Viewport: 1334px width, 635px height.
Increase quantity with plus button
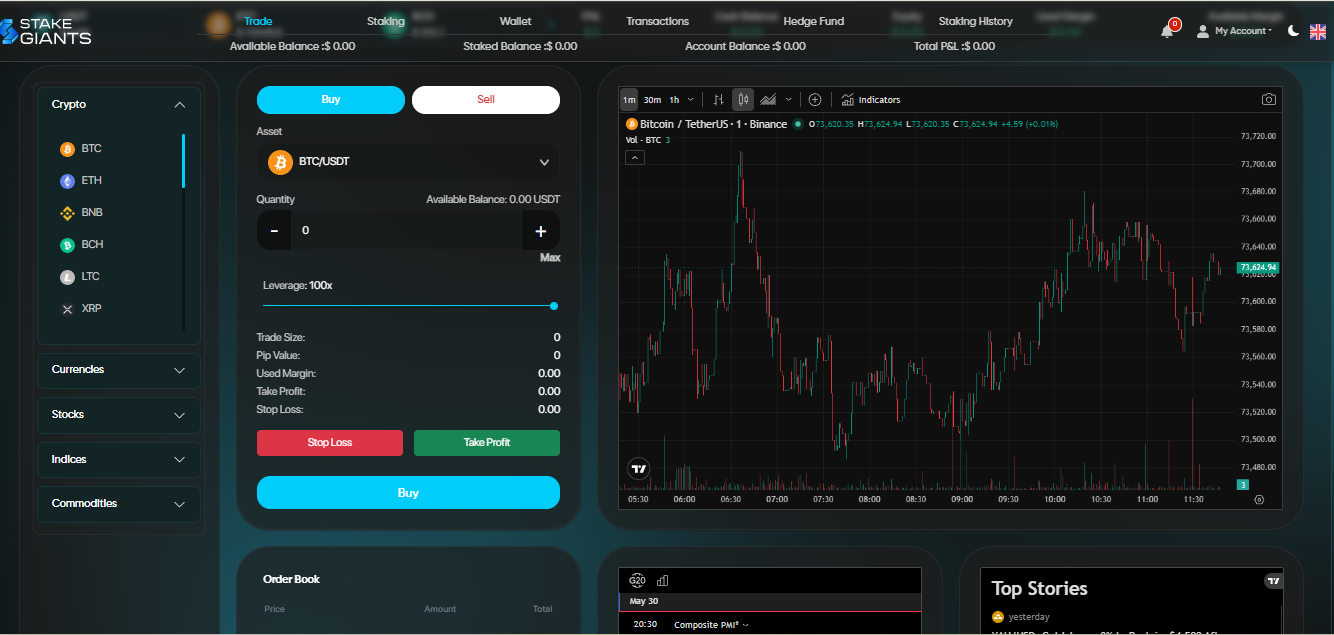coord(541,231)
